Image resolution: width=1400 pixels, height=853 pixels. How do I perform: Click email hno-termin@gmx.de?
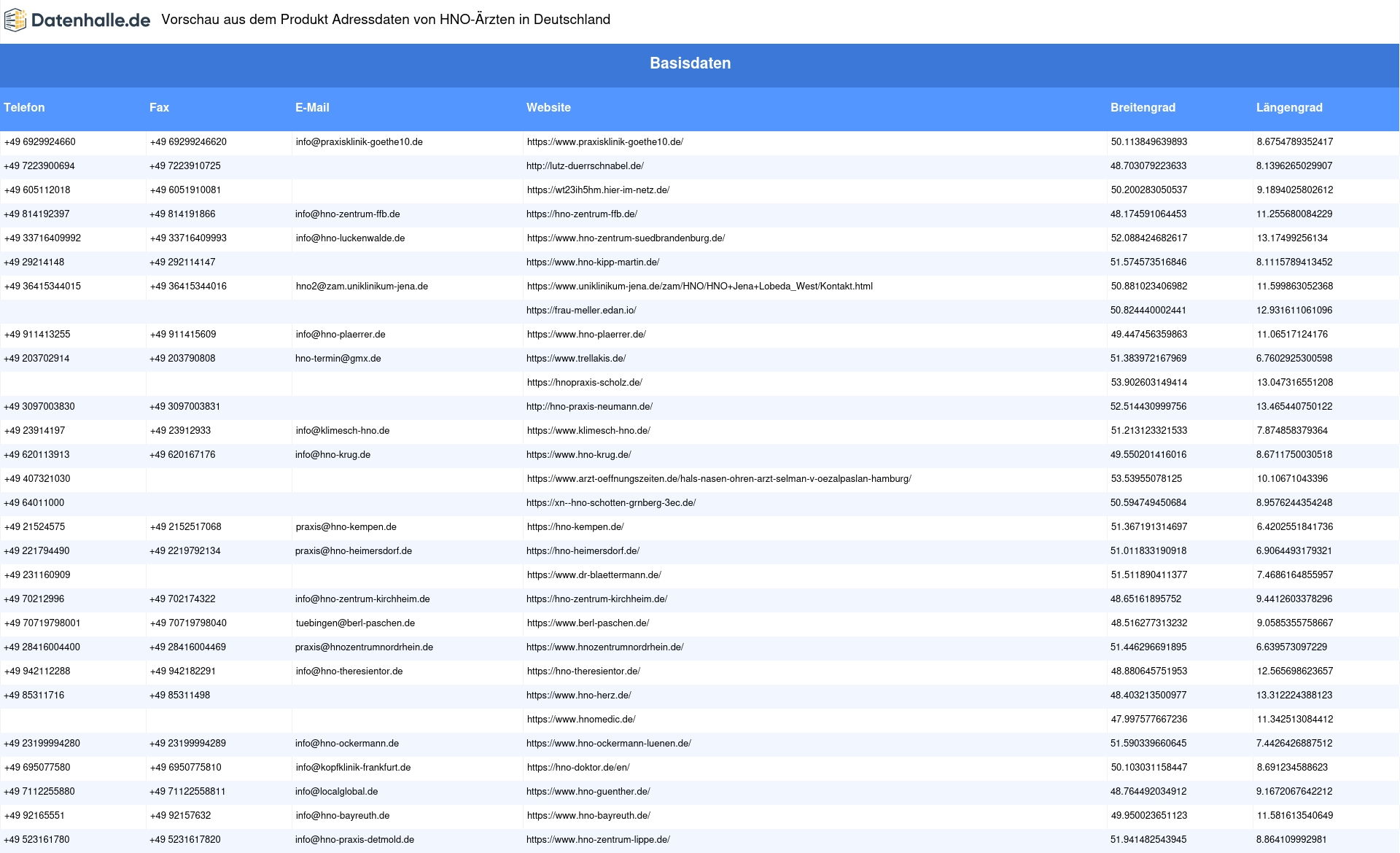338,359
